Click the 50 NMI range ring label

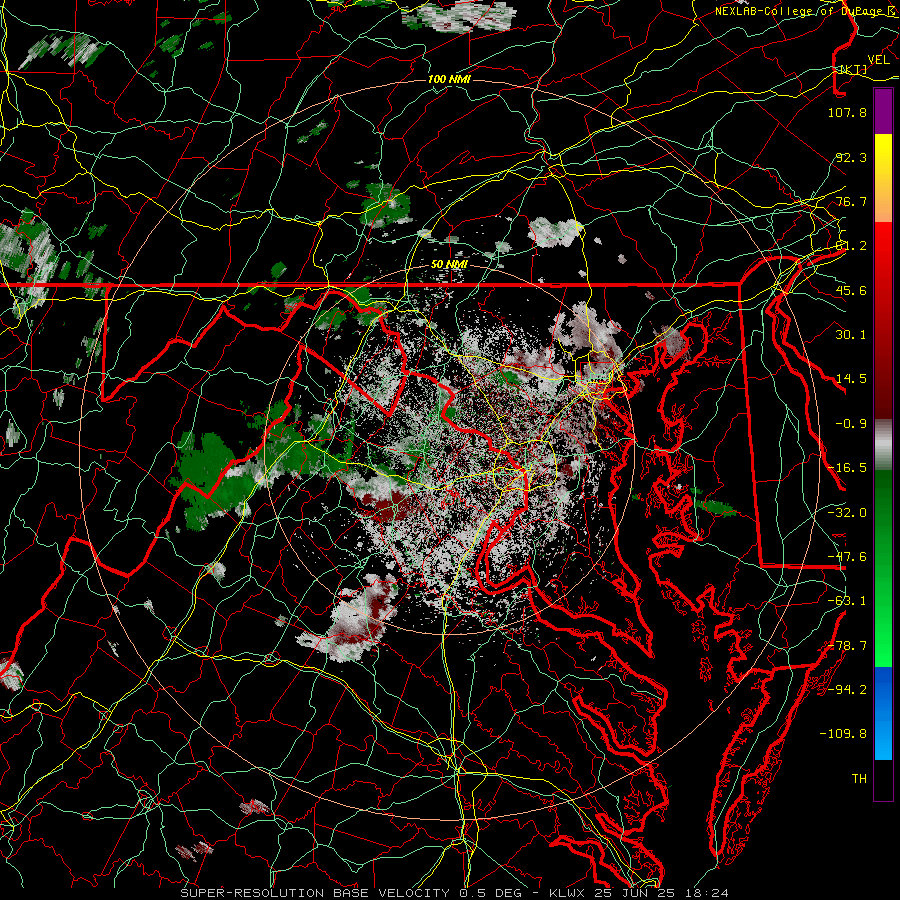[449, 264]
